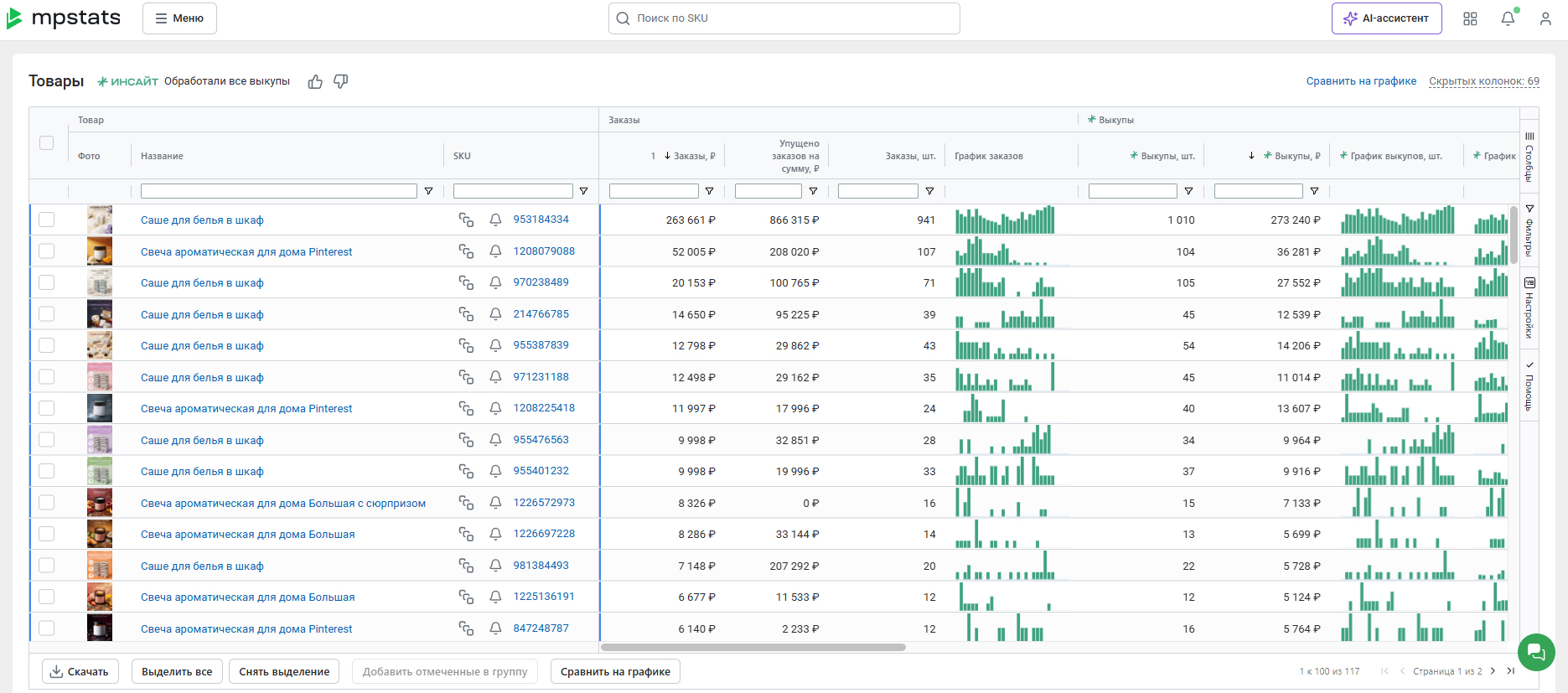1568x693 pixels.
Task: Click bell icon for SKU 214766785
Action: click(495, 314)
